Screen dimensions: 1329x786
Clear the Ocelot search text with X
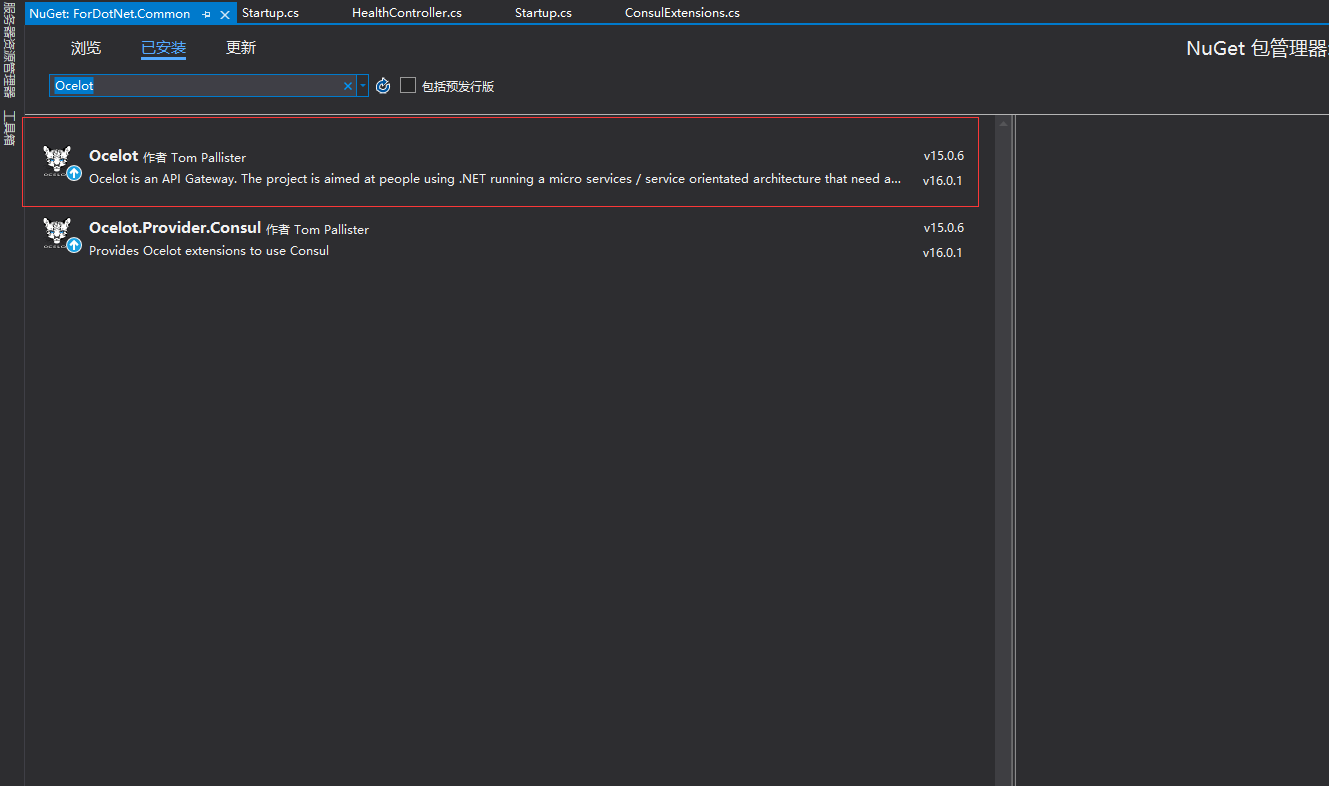click(348, 86)
